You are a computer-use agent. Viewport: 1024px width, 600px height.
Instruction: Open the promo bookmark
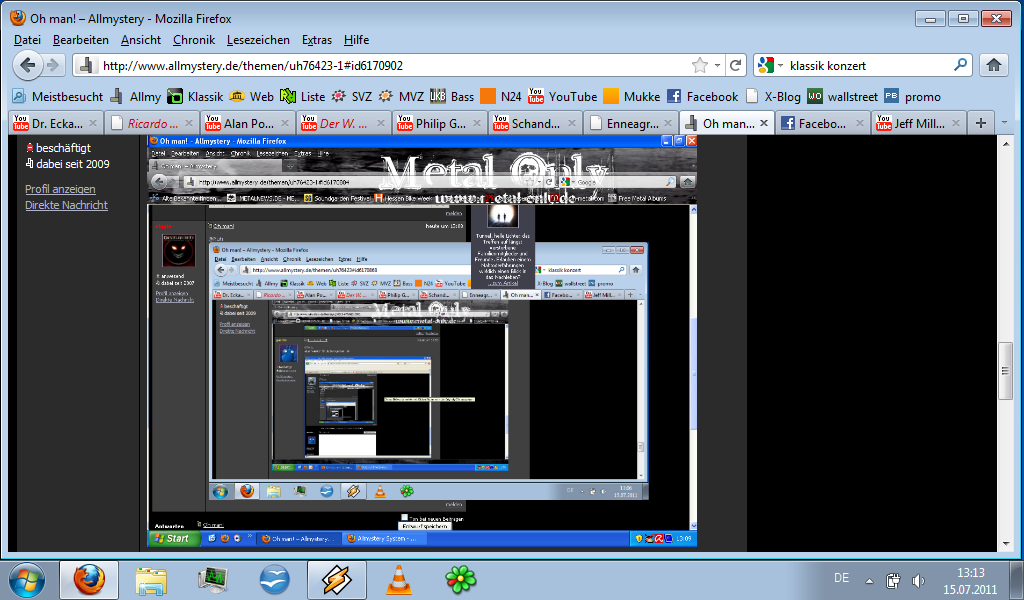coord(913,97)
